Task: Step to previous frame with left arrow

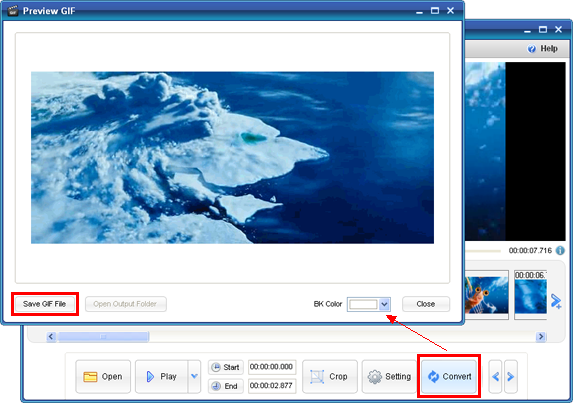Action: click(x=496, y=376)
